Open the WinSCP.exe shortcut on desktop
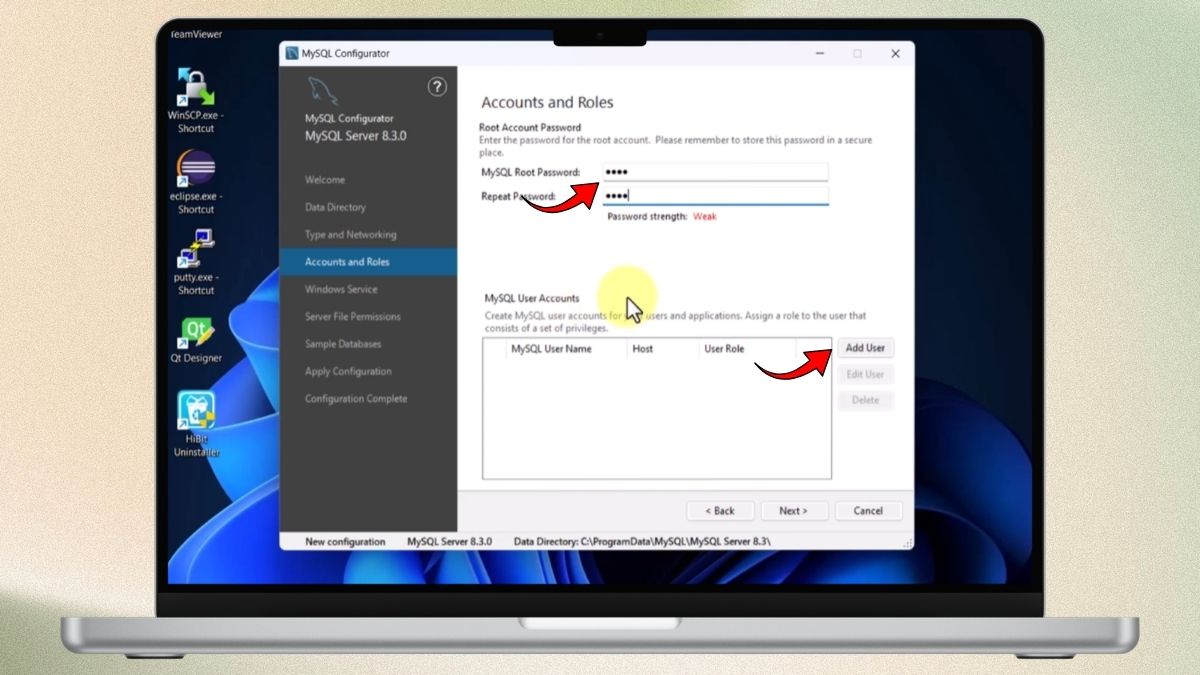1200x675 pixels. (196, 100)
